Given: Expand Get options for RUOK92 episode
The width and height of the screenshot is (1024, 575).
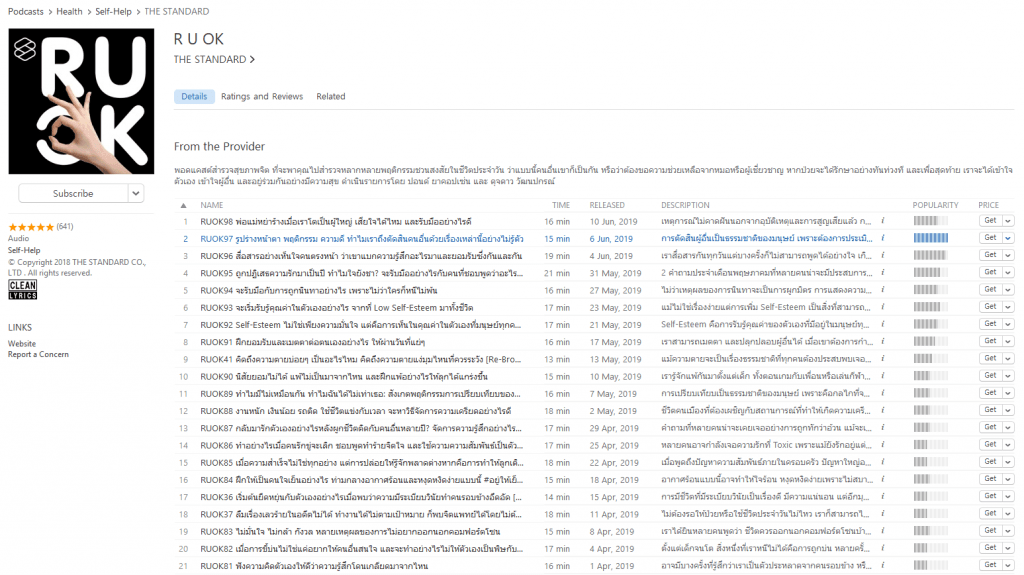Looking at the screenshot, I should point(1008,324).
